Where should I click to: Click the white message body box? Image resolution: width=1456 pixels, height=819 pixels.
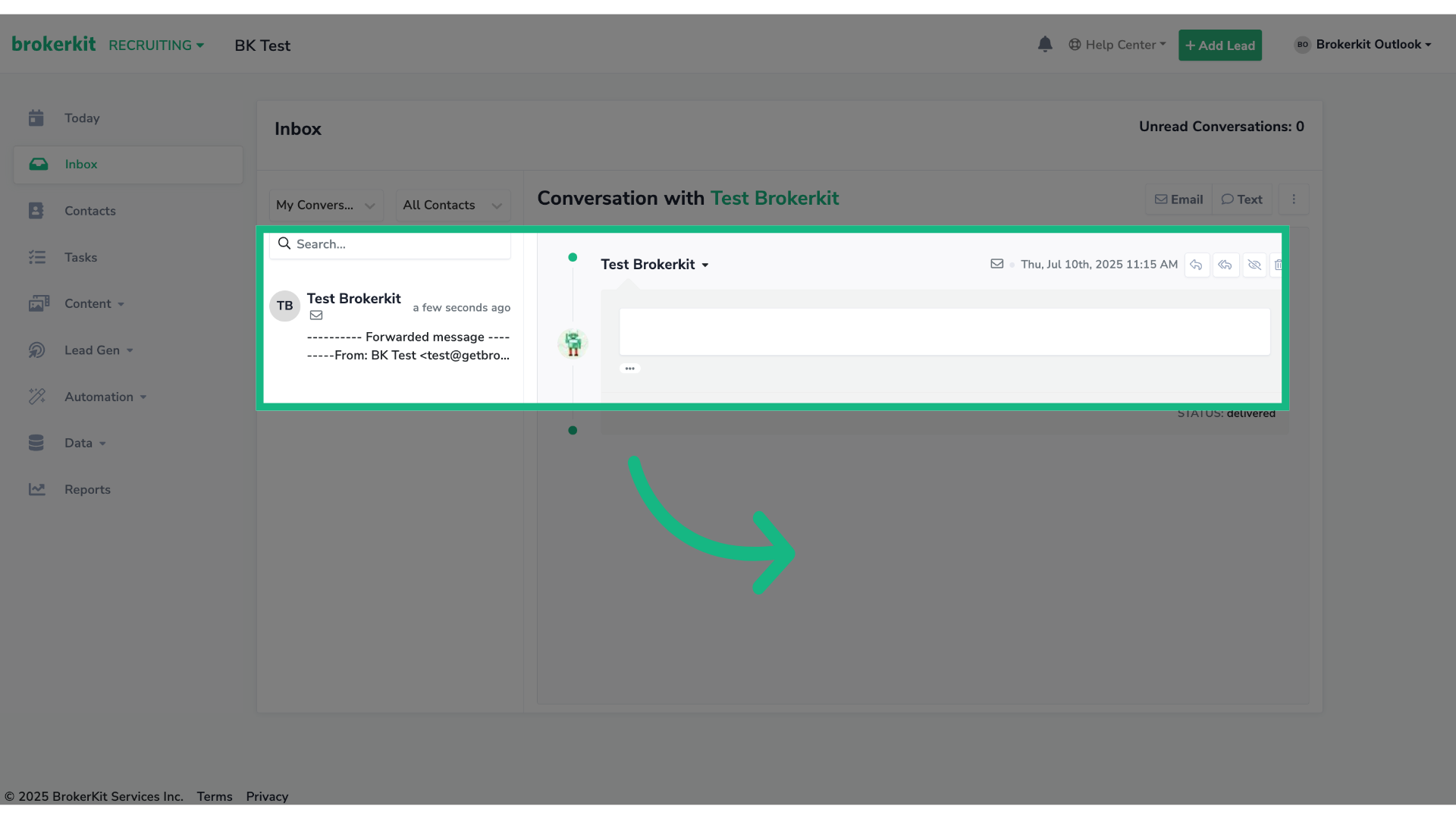pos(944,331)
